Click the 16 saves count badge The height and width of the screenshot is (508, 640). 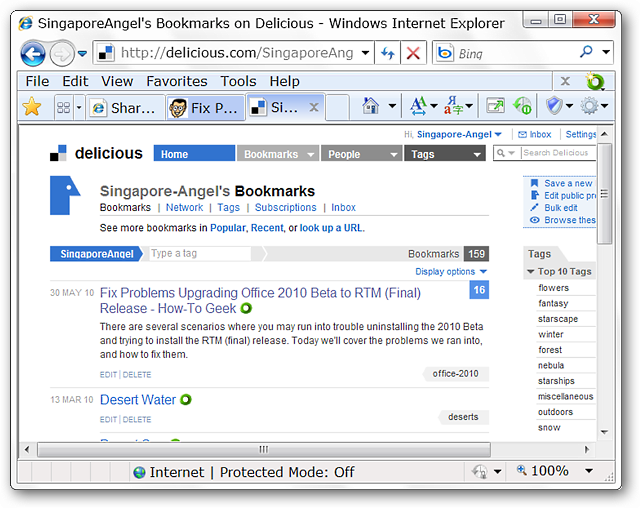point(479,290)
